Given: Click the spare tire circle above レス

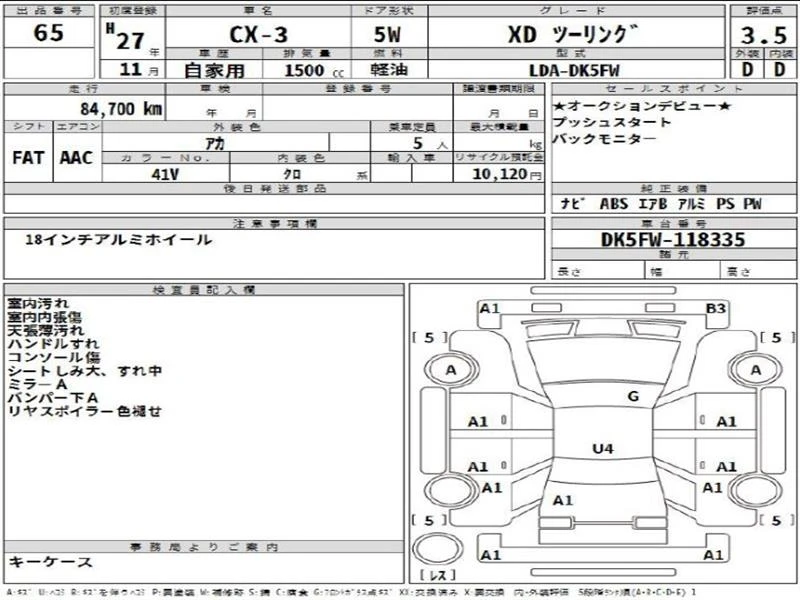Looking at the screenshot, I should coord(437,549).
